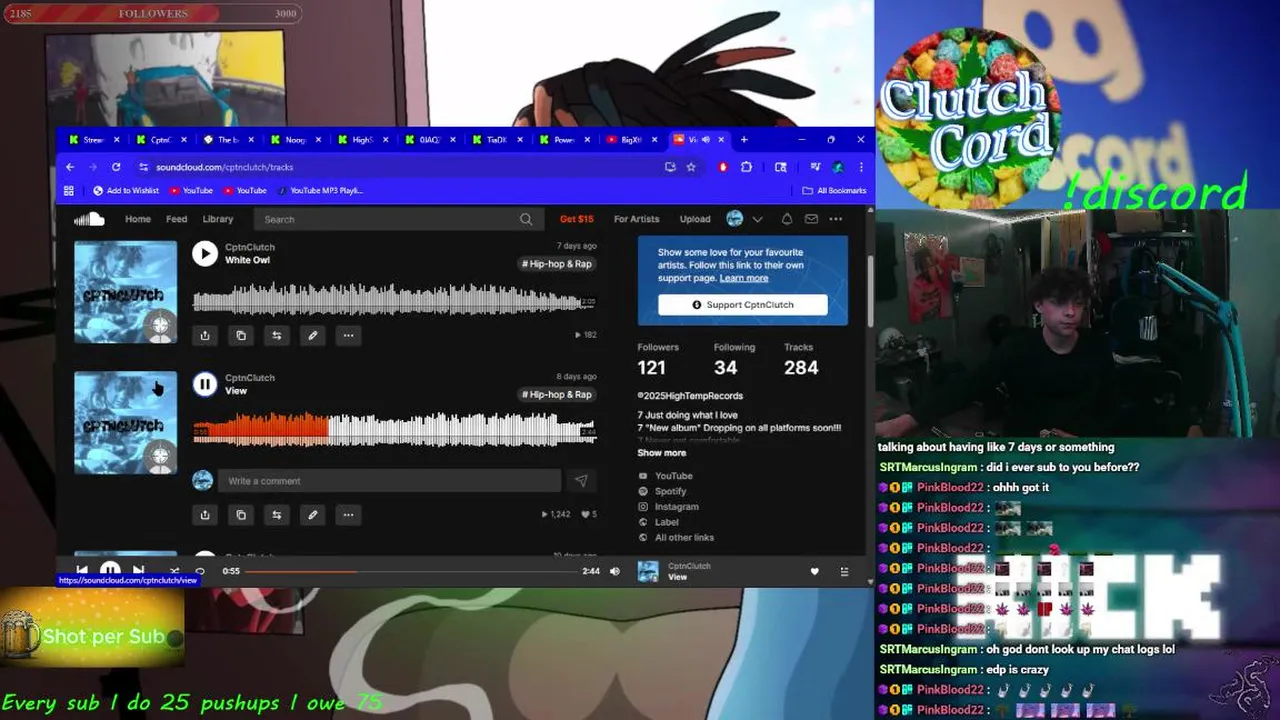Open More options for White Owl
Image resolution: width=1280 pixels, height=720 pixels.
(348, 336)
